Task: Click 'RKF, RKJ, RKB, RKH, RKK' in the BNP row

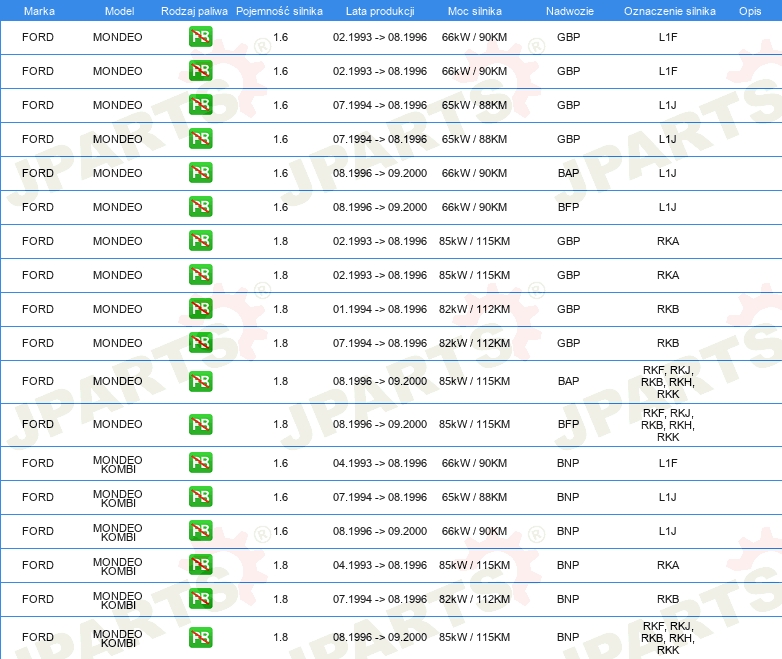Action: [x=668, y=638]
